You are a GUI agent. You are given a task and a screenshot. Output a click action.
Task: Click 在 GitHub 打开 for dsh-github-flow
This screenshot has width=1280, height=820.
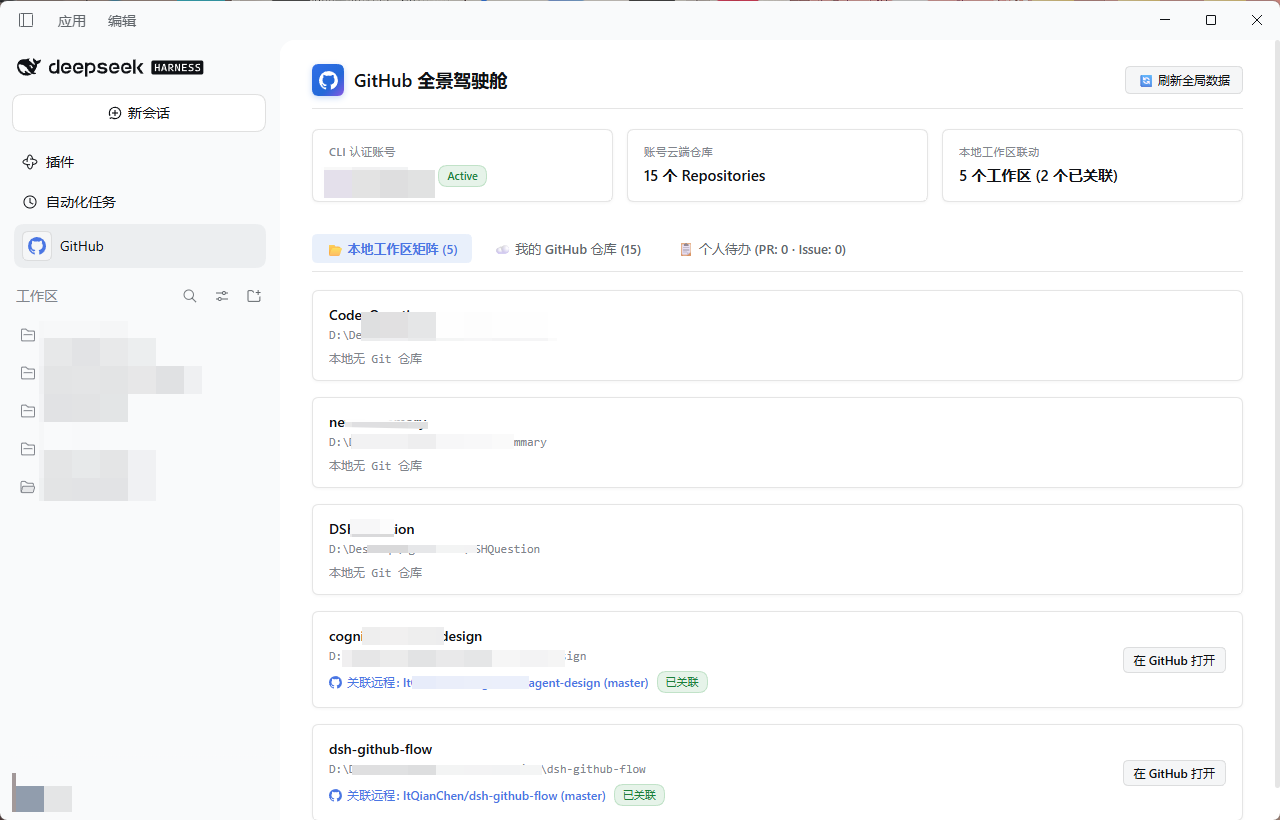pyautogui.click(x=1174, y=773)
